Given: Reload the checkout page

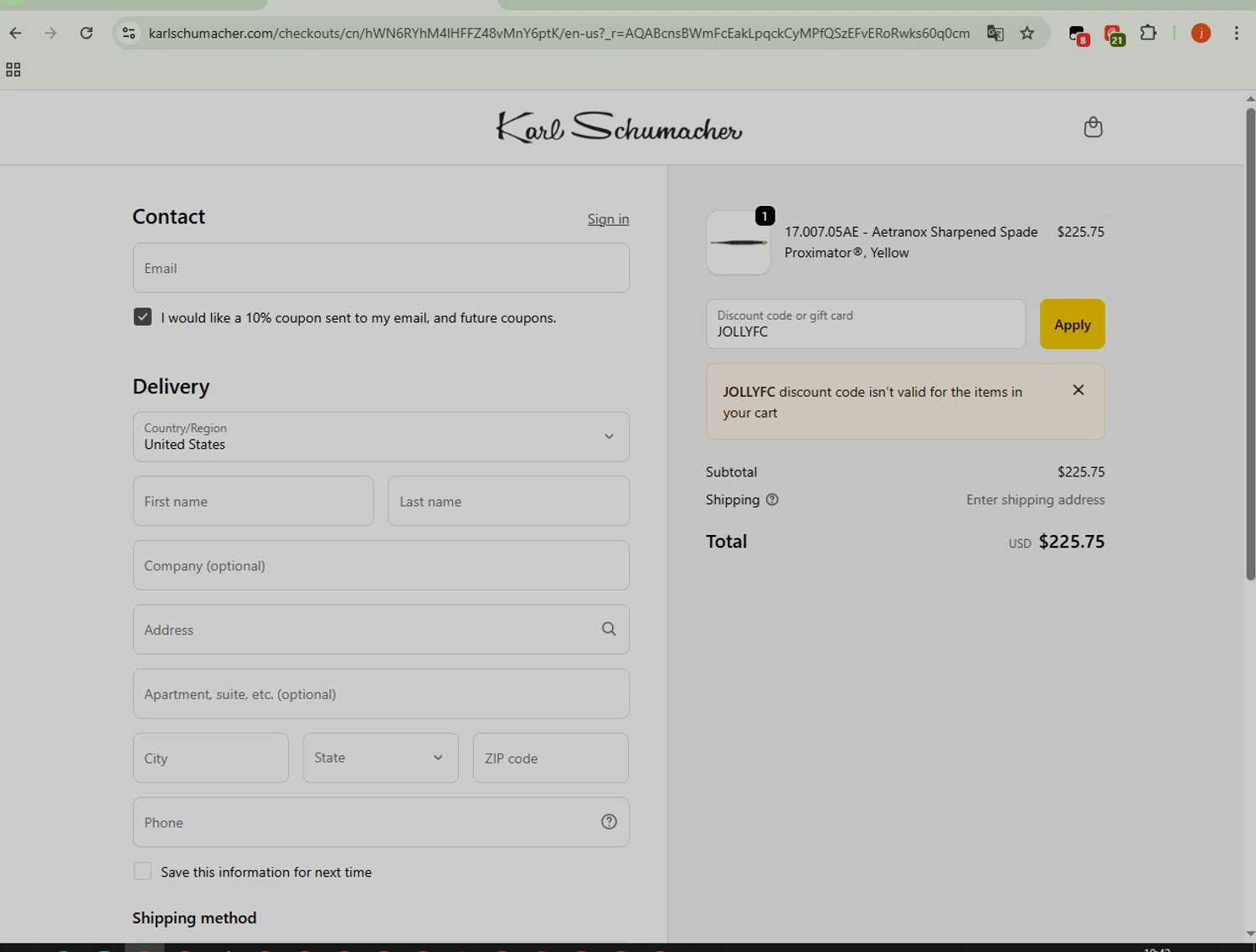Looking at the screenshot, I should pos(86,33).
